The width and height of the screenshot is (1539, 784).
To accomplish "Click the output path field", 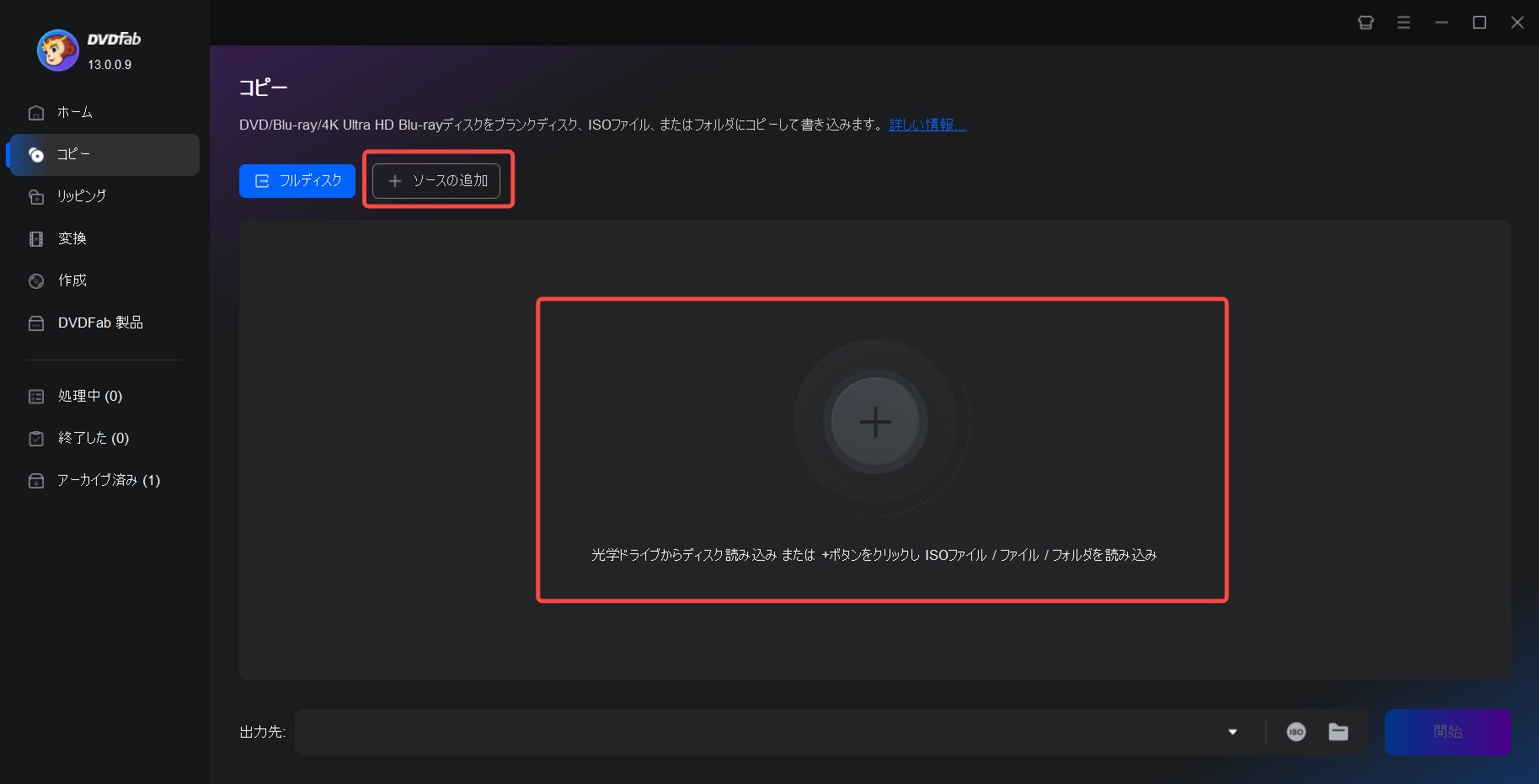I will click(758, 732).
